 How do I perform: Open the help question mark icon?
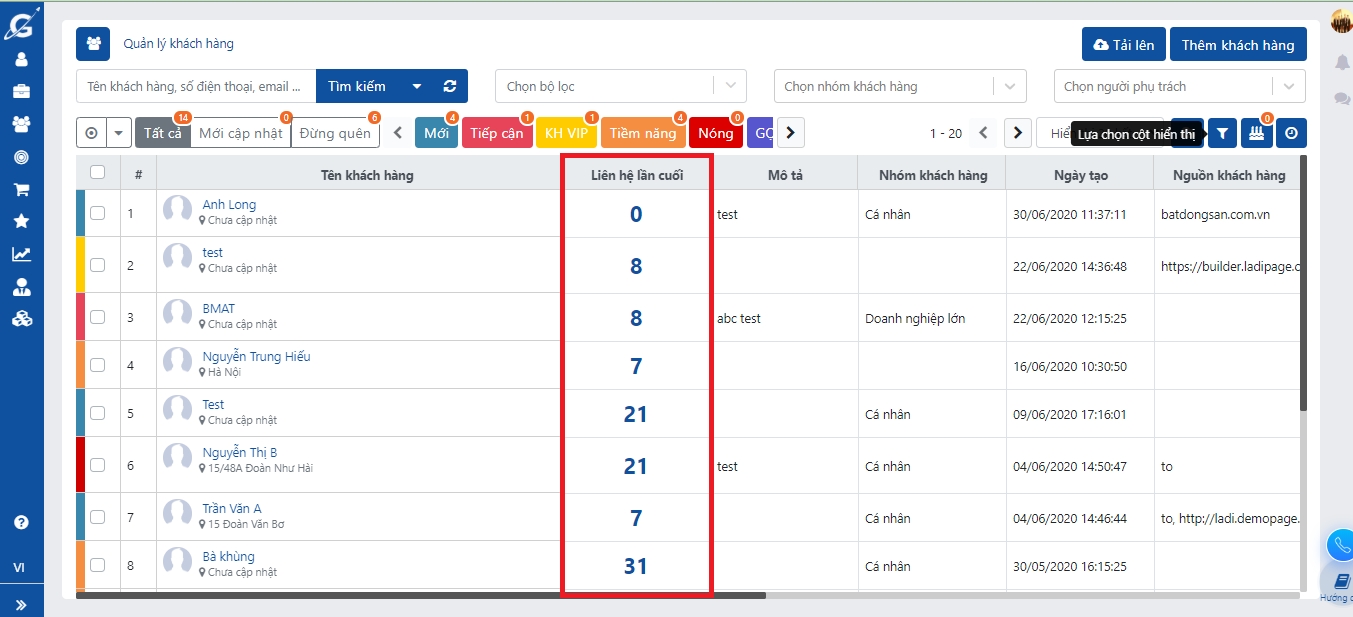pos(21,522)
